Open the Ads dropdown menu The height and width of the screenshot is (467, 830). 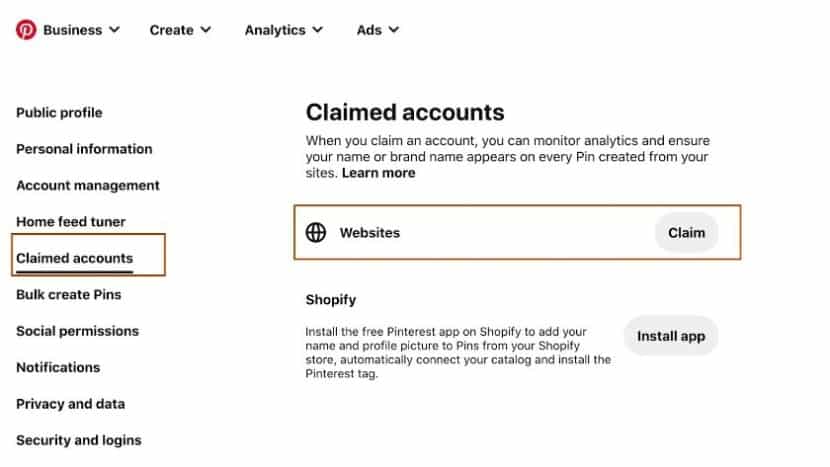377,30
